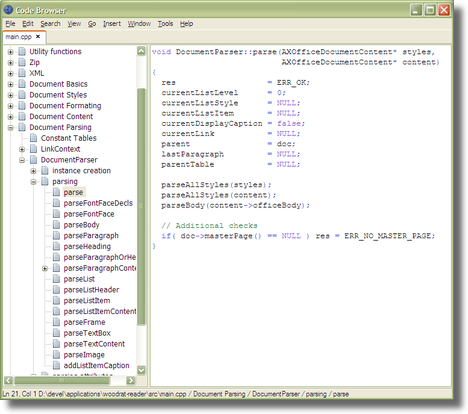The width and height of the screenshot is (468, 414).
Task: Collapse the Document Parsing tree node
Action: tap(10, 128)
